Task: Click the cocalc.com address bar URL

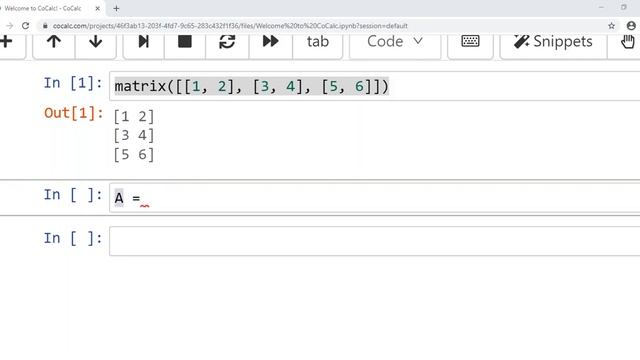Action: tap(230, 26)
